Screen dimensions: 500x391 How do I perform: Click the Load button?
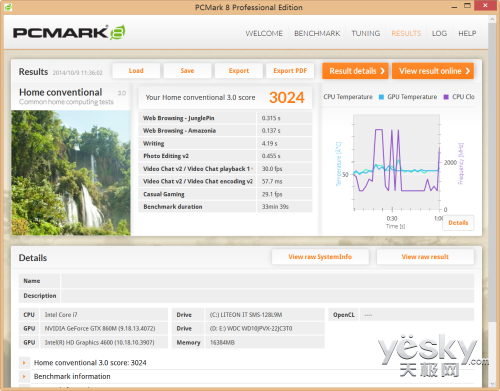[136, 71]
